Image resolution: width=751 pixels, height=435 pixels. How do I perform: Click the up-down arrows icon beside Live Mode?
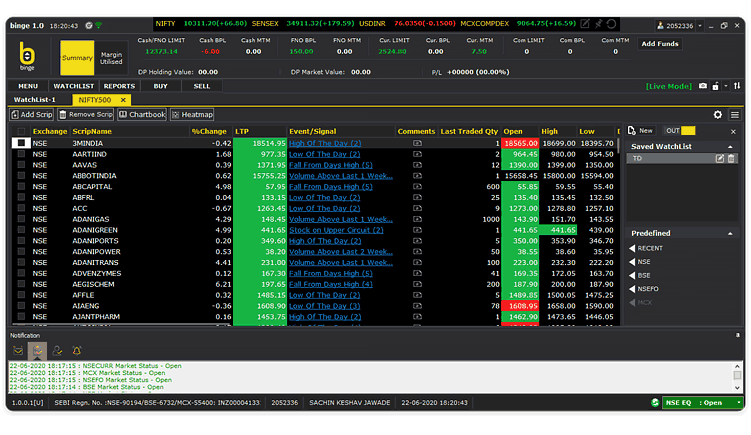click(x=737, y=86)
